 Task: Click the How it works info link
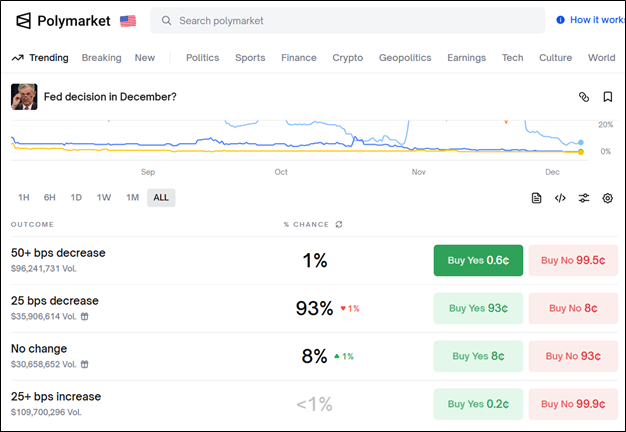[x=596, y=20]
